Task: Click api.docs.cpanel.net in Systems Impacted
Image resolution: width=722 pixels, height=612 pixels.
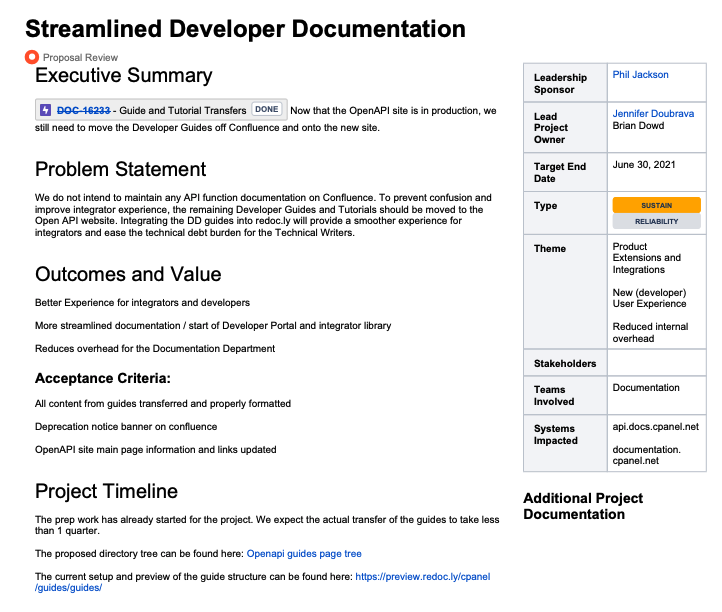Action: (x=655, y=427)
